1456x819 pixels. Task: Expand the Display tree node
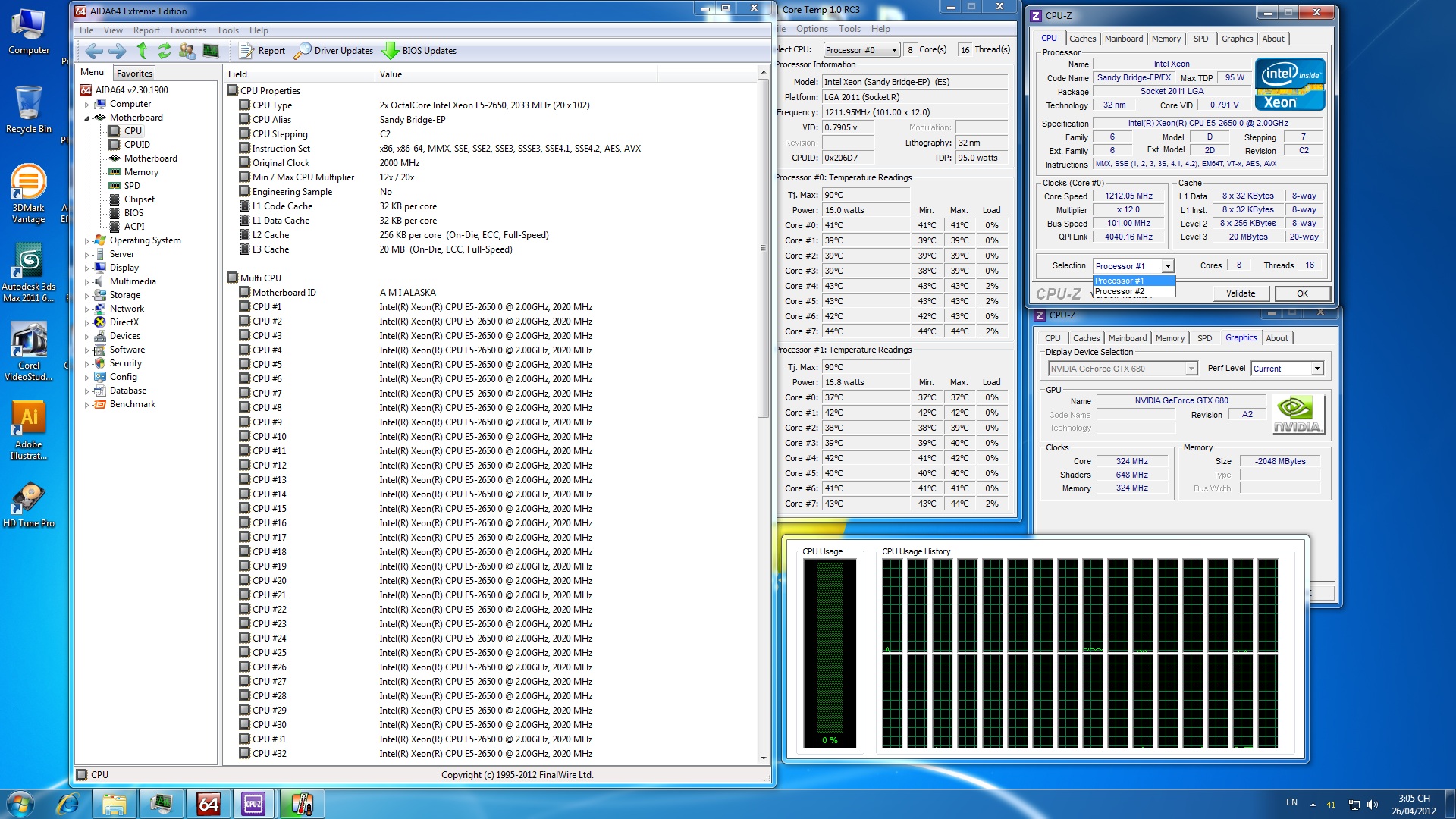(x=86, y=268)
